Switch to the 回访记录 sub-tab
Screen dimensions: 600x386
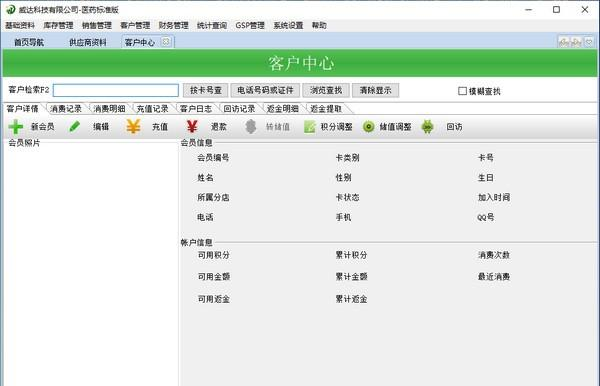click(239, 109)
